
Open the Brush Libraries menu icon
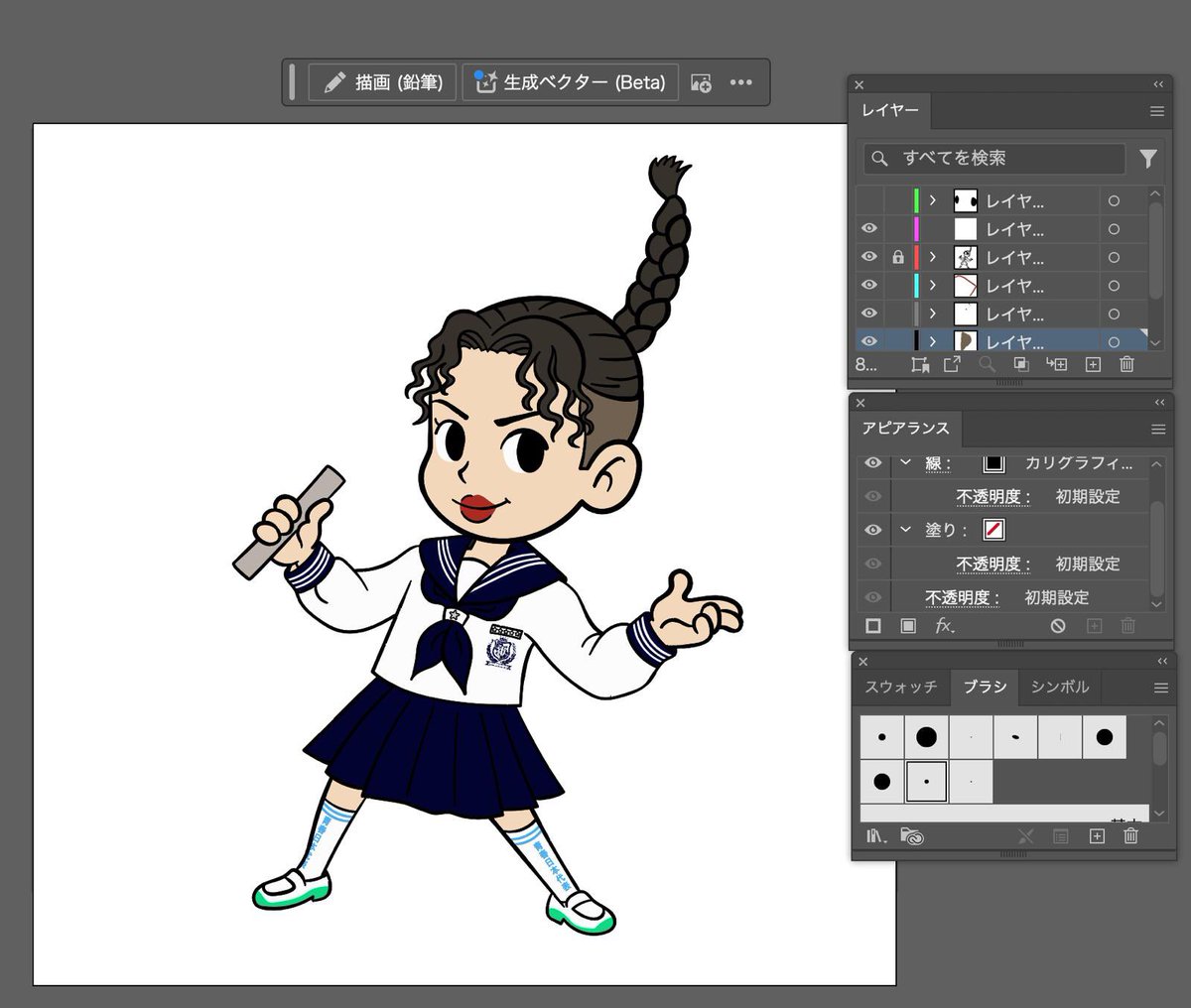click(x=875, y=836)
